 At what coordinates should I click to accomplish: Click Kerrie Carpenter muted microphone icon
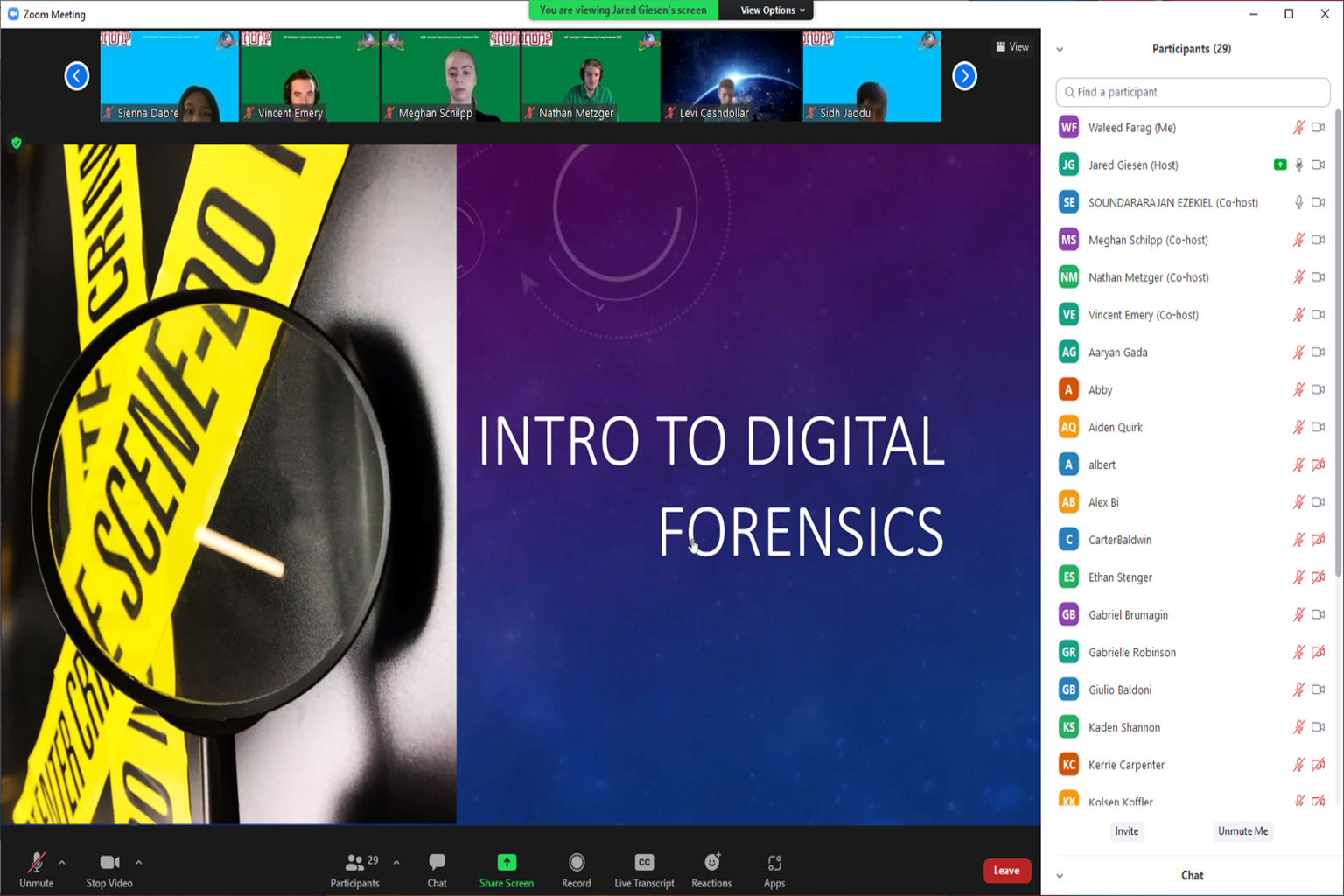pyautogui.click(x=1299, y=765)
